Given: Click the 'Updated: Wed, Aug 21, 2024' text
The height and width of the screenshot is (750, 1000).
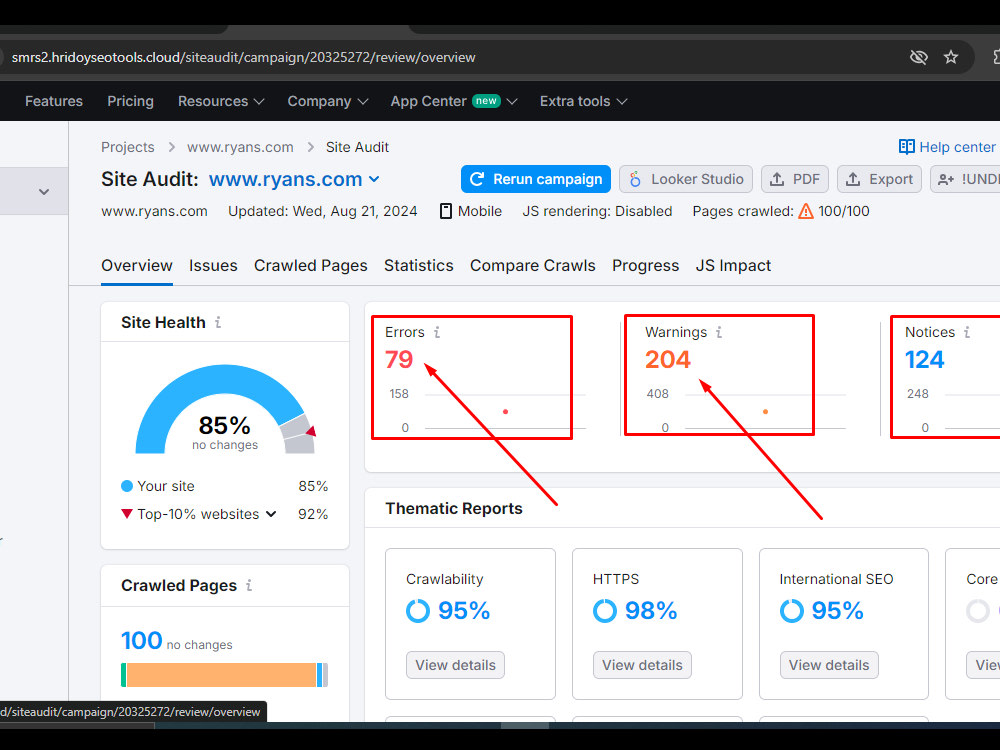Looking at the screenshot, I should 323,211.
